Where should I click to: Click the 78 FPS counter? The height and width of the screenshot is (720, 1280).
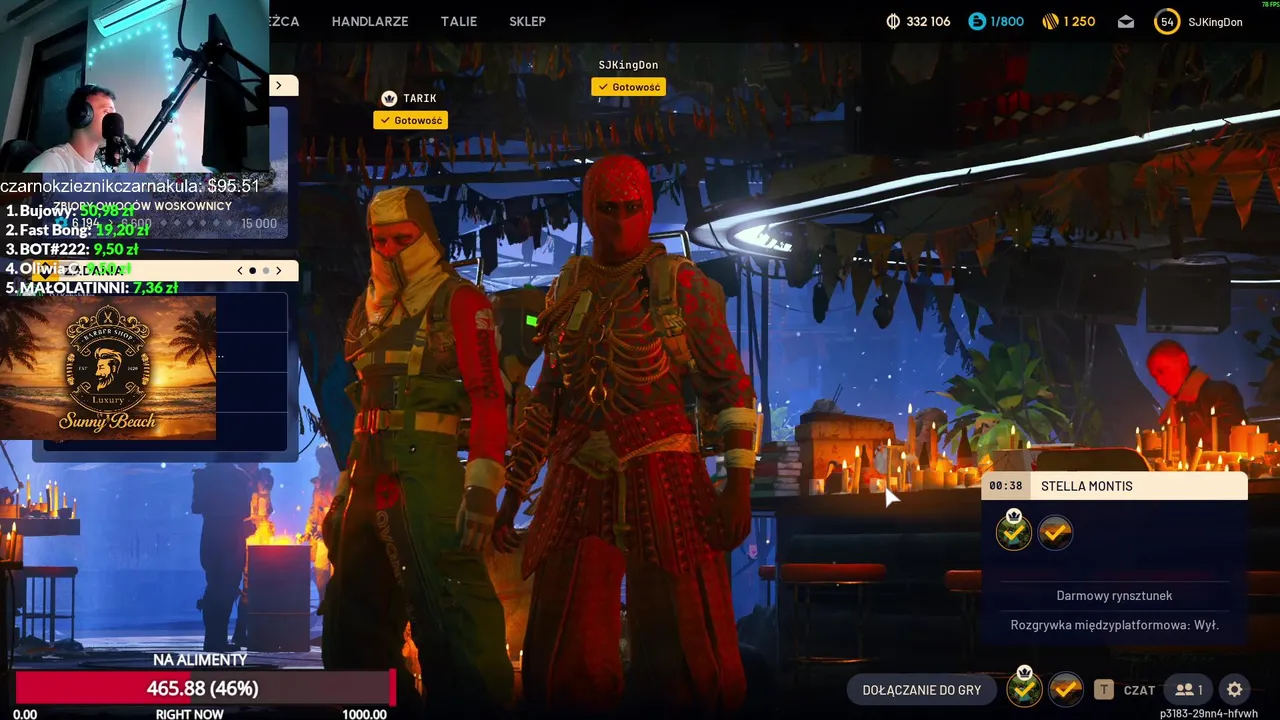(1270, 4)
